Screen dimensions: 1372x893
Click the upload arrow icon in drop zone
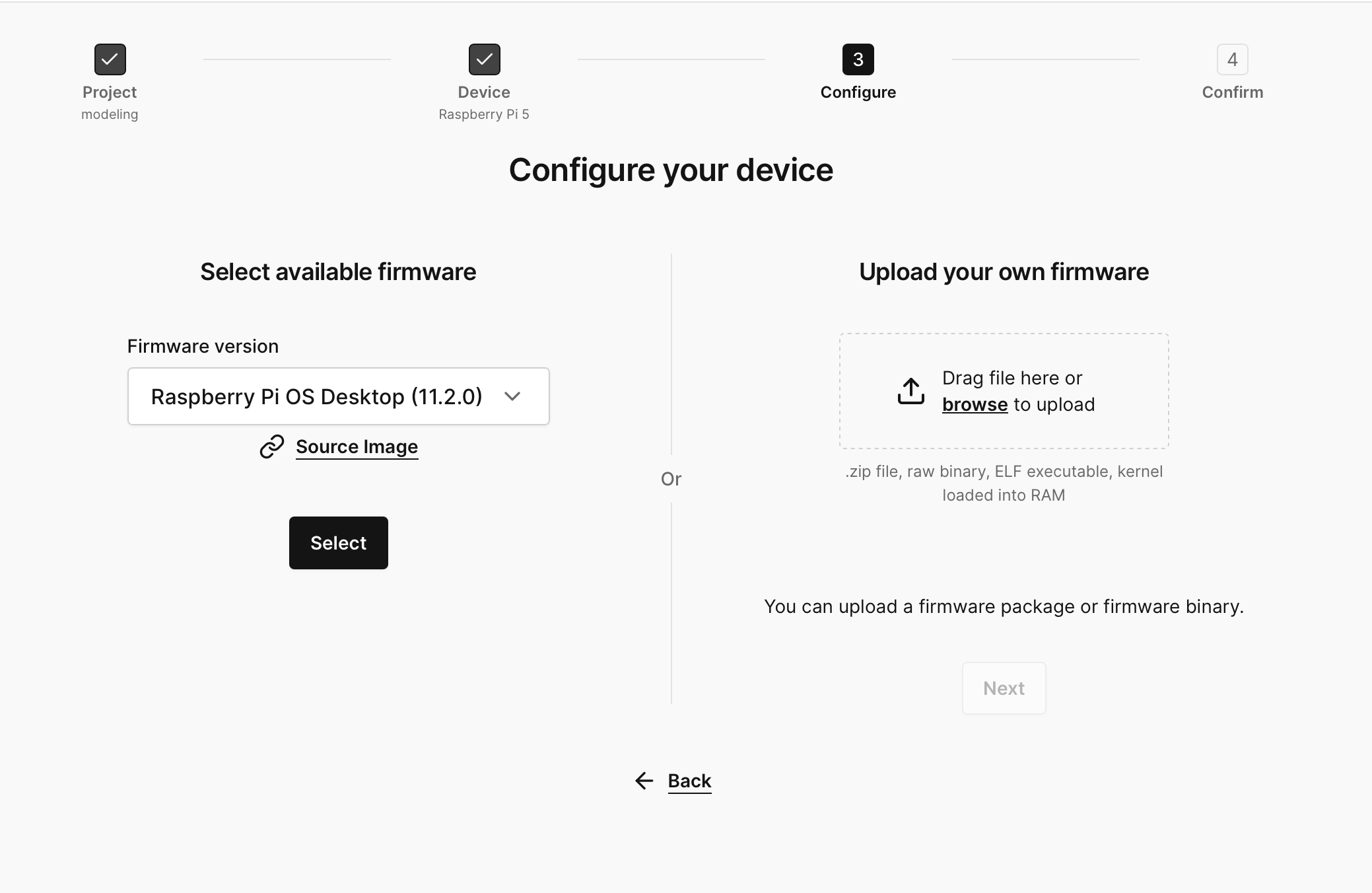(x=911, y=390)
